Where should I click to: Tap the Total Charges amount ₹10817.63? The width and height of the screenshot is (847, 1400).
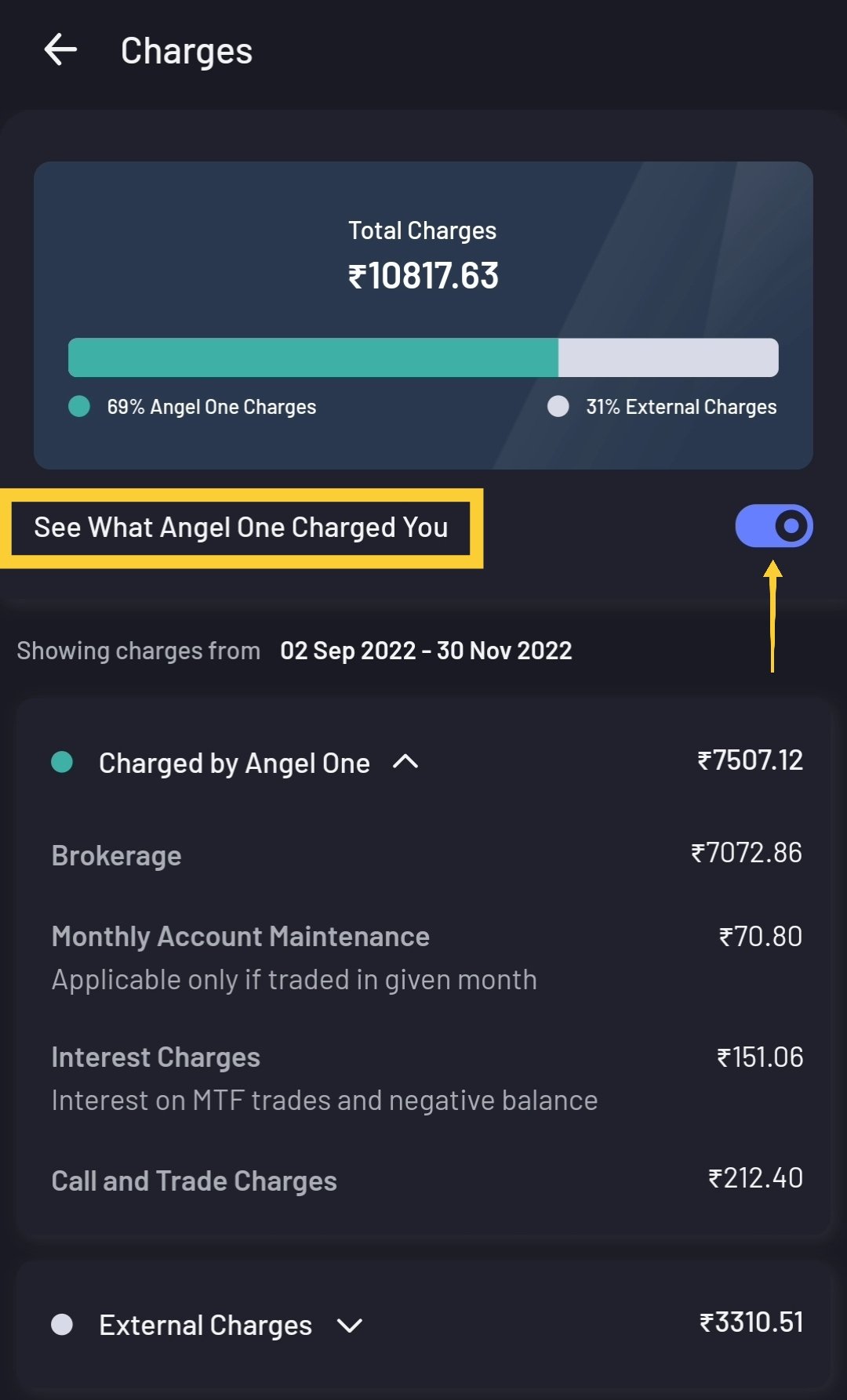point(423,276)
